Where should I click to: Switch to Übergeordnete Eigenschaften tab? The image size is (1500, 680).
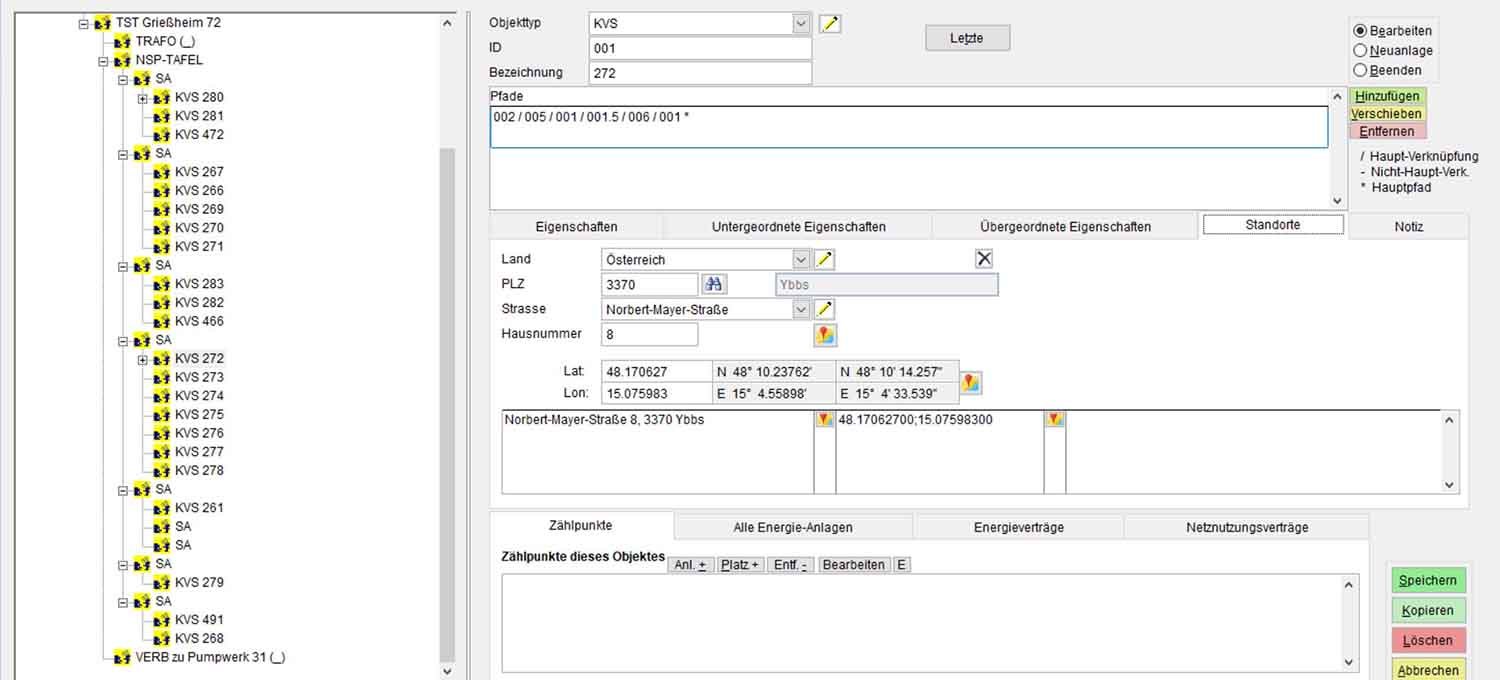click(x=1065, y=227)
